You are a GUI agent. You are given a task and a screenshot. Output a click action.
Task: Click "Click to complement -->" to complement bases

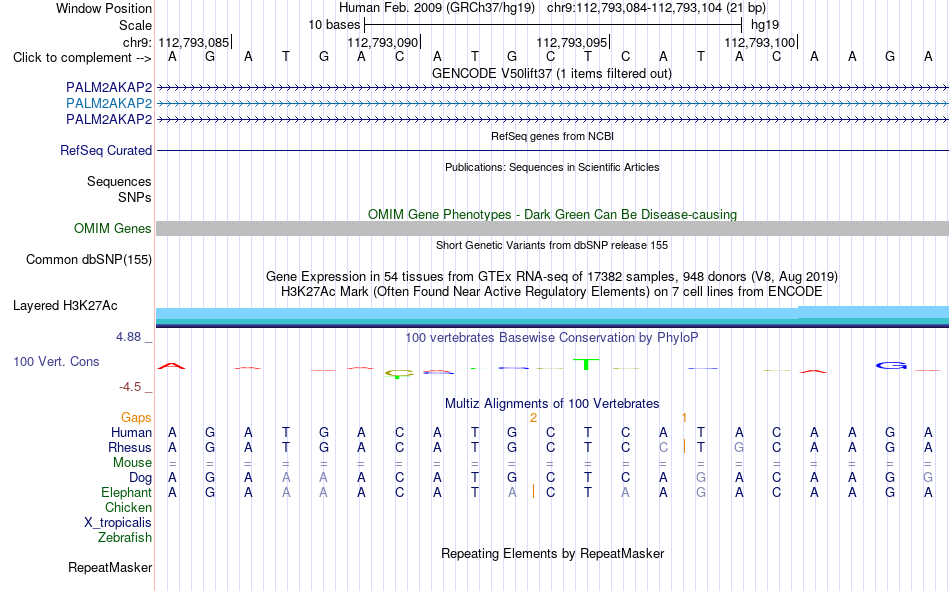tap(82, 58)
